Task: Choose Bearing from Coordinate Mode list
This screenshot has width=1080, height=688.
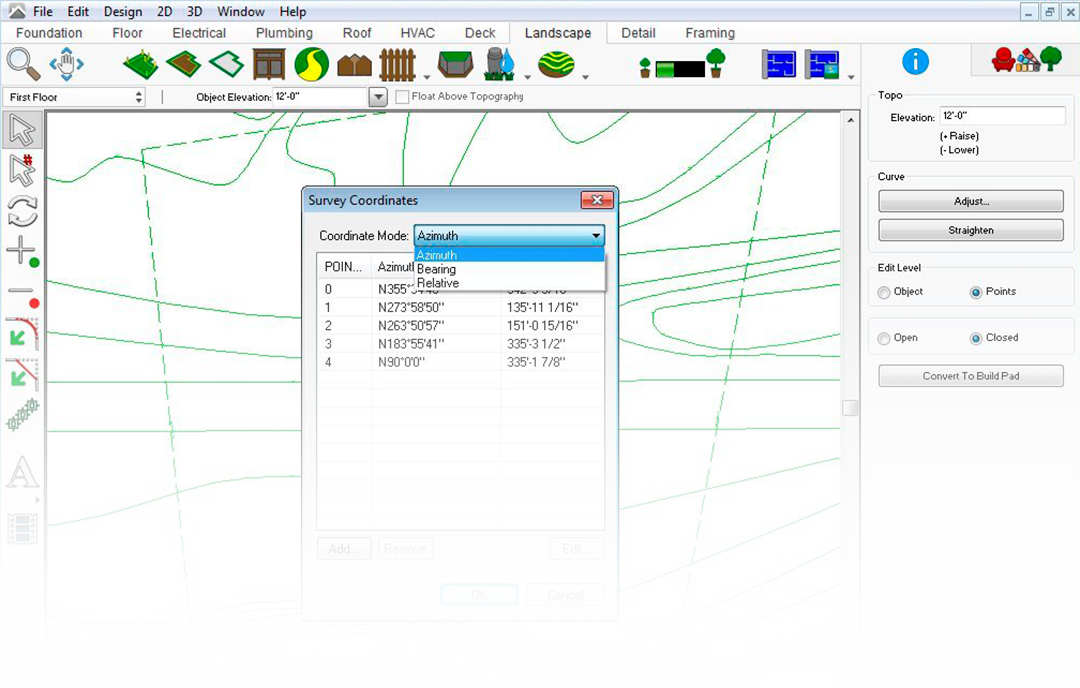Action: click(437, 269)
